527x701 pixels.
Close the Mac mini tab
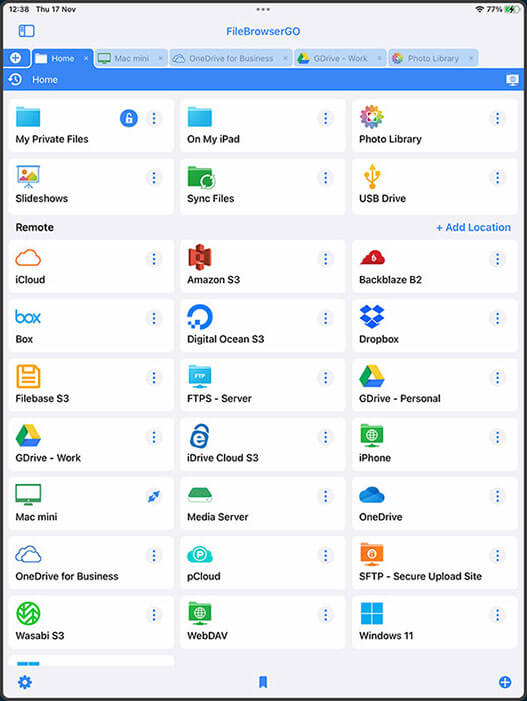pyautogui.click(x=160, y=59)
